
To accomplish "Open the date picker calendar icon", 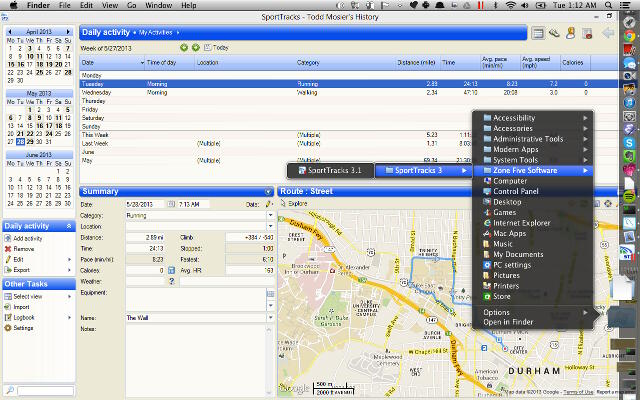I will (x=171, y=204).
